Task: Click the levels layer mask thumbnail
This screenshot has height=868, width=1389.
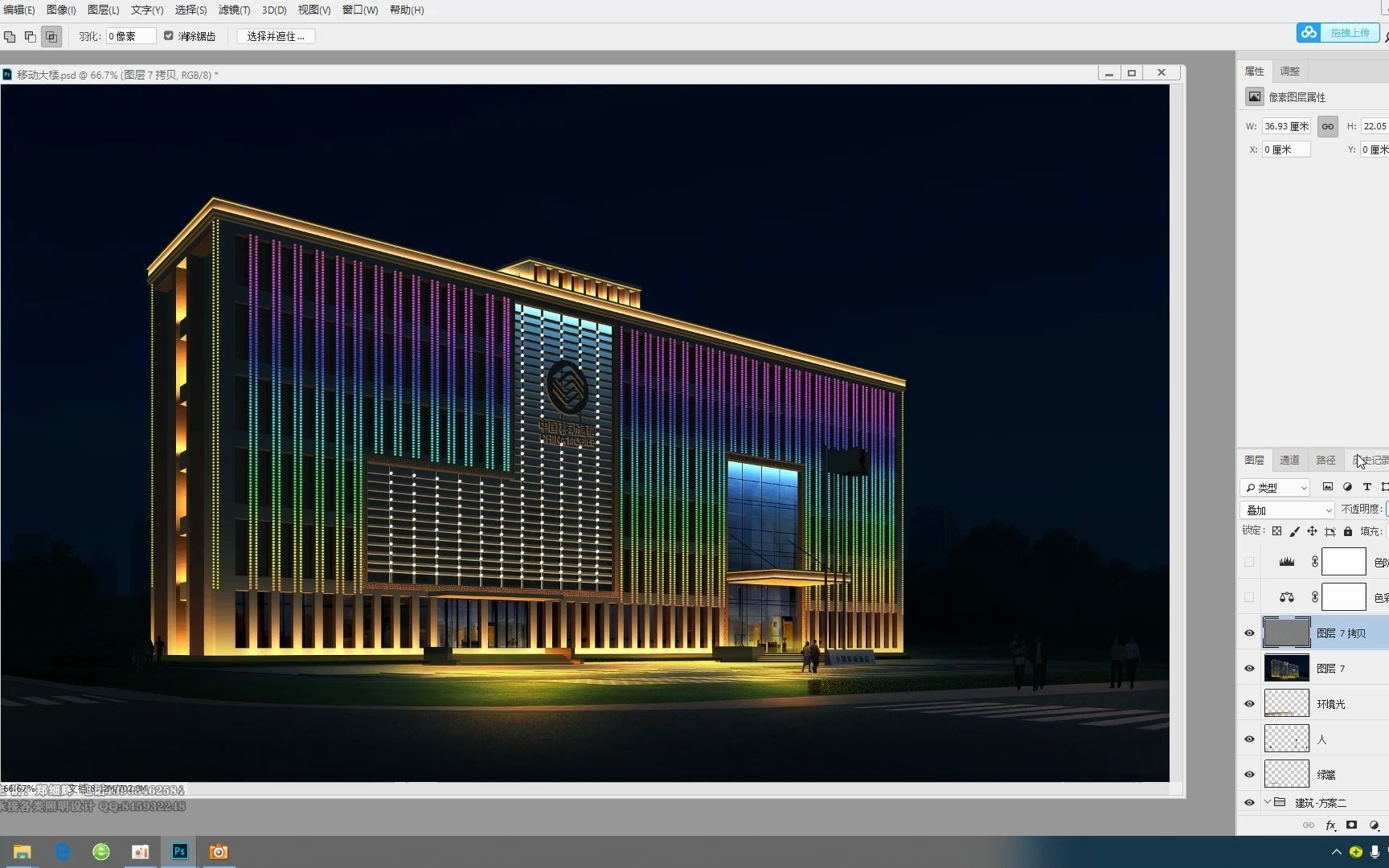Action: (1344, 562)
